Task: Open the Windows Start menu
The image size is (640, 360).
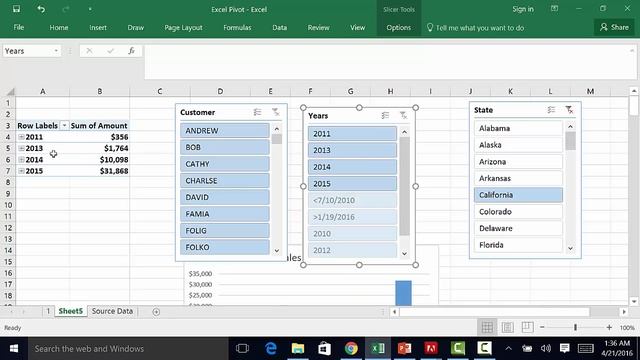Action: [13, 349]
